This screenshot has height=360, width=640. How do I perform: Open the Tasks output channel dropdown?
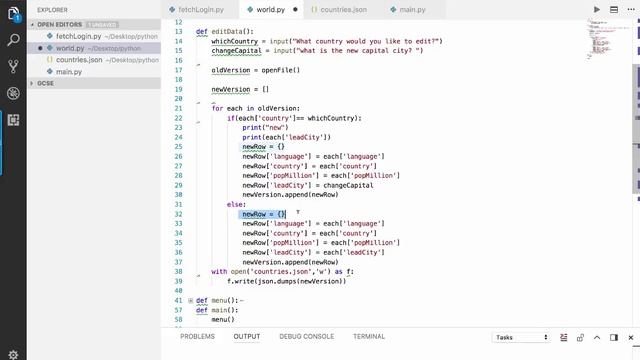[x=521, y=338]
